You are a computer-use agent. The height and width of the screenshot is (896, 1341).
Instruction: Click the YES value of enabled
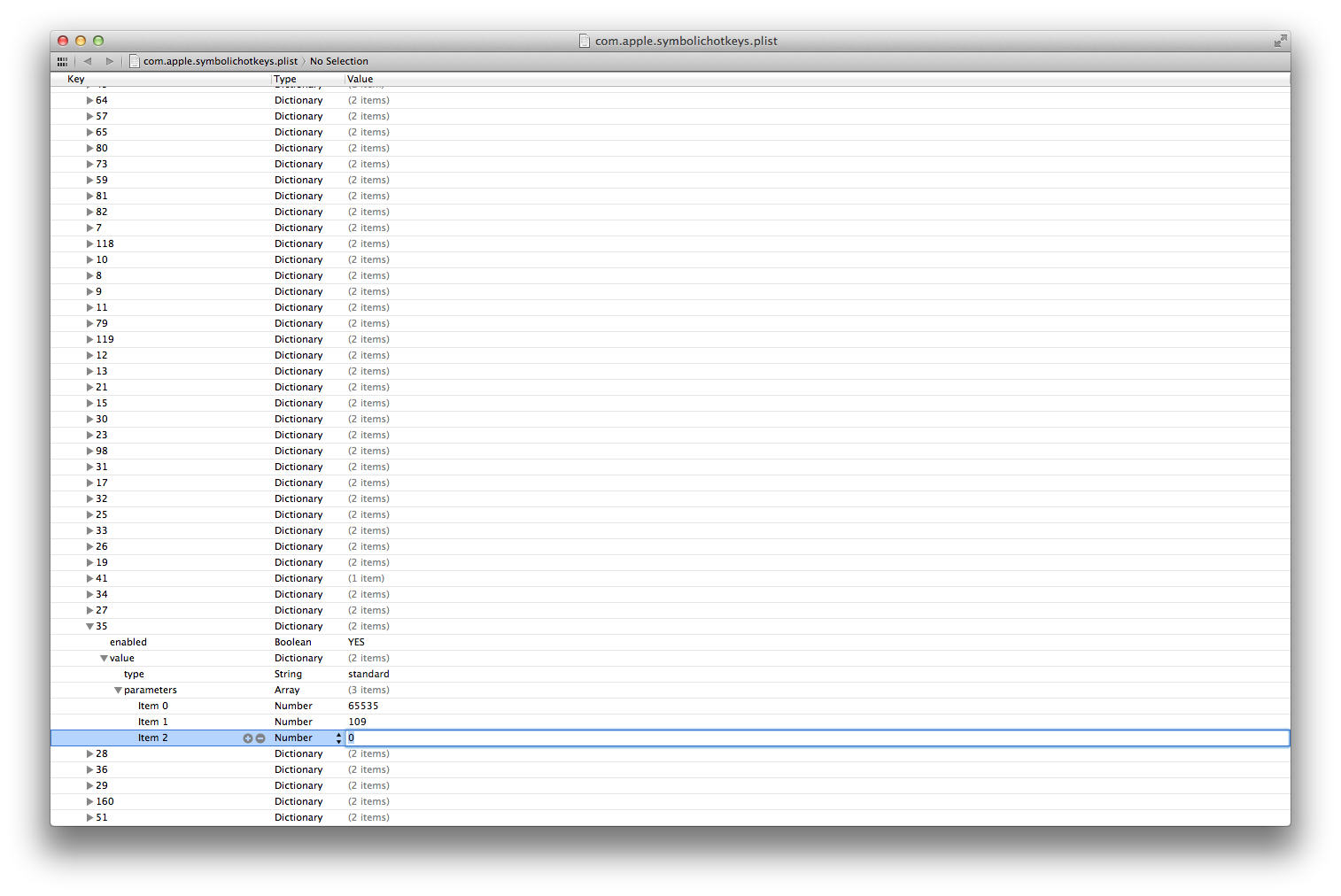356,643
